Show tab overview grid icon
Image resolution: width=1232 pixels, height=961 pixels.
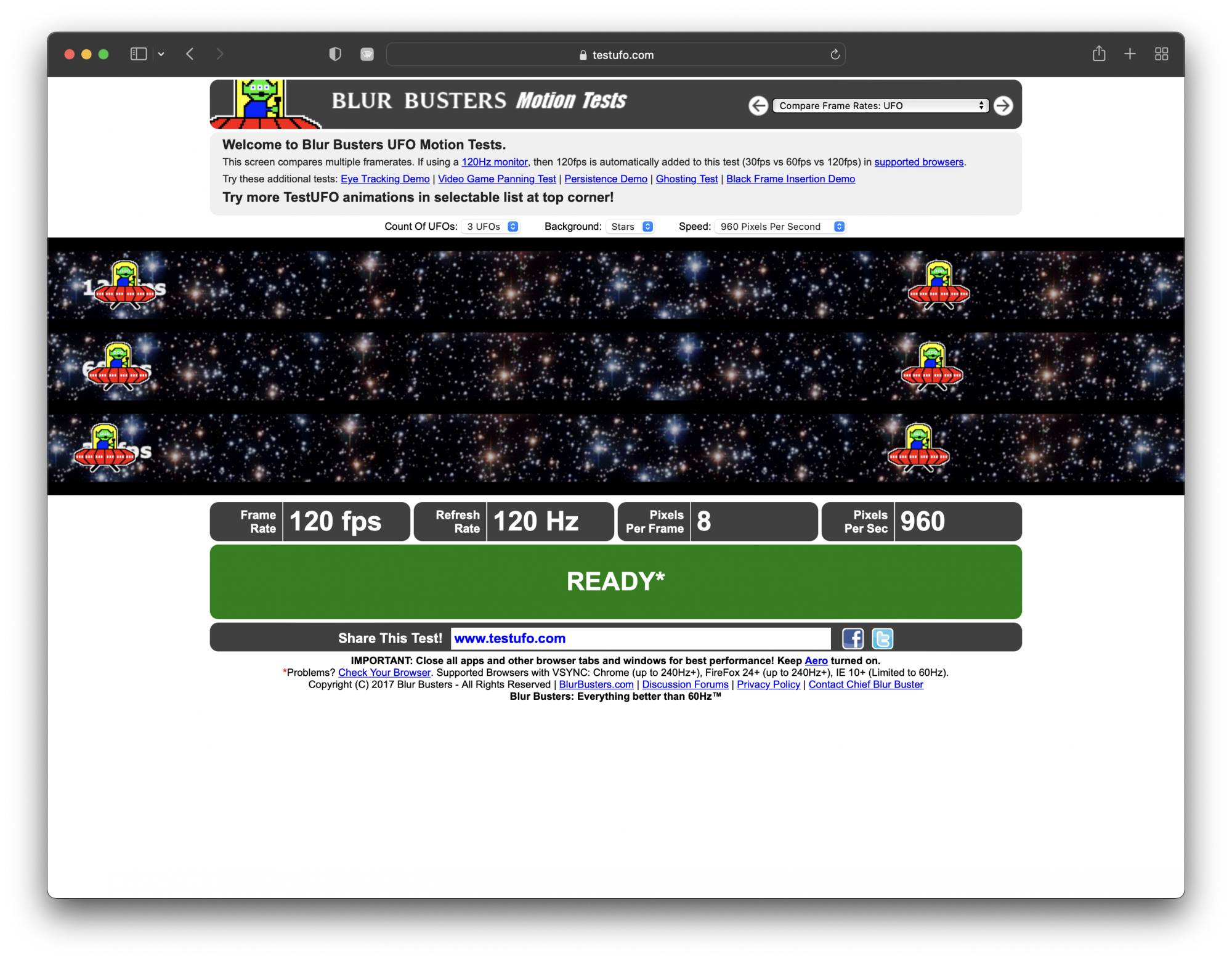[x=1161, y=54]
